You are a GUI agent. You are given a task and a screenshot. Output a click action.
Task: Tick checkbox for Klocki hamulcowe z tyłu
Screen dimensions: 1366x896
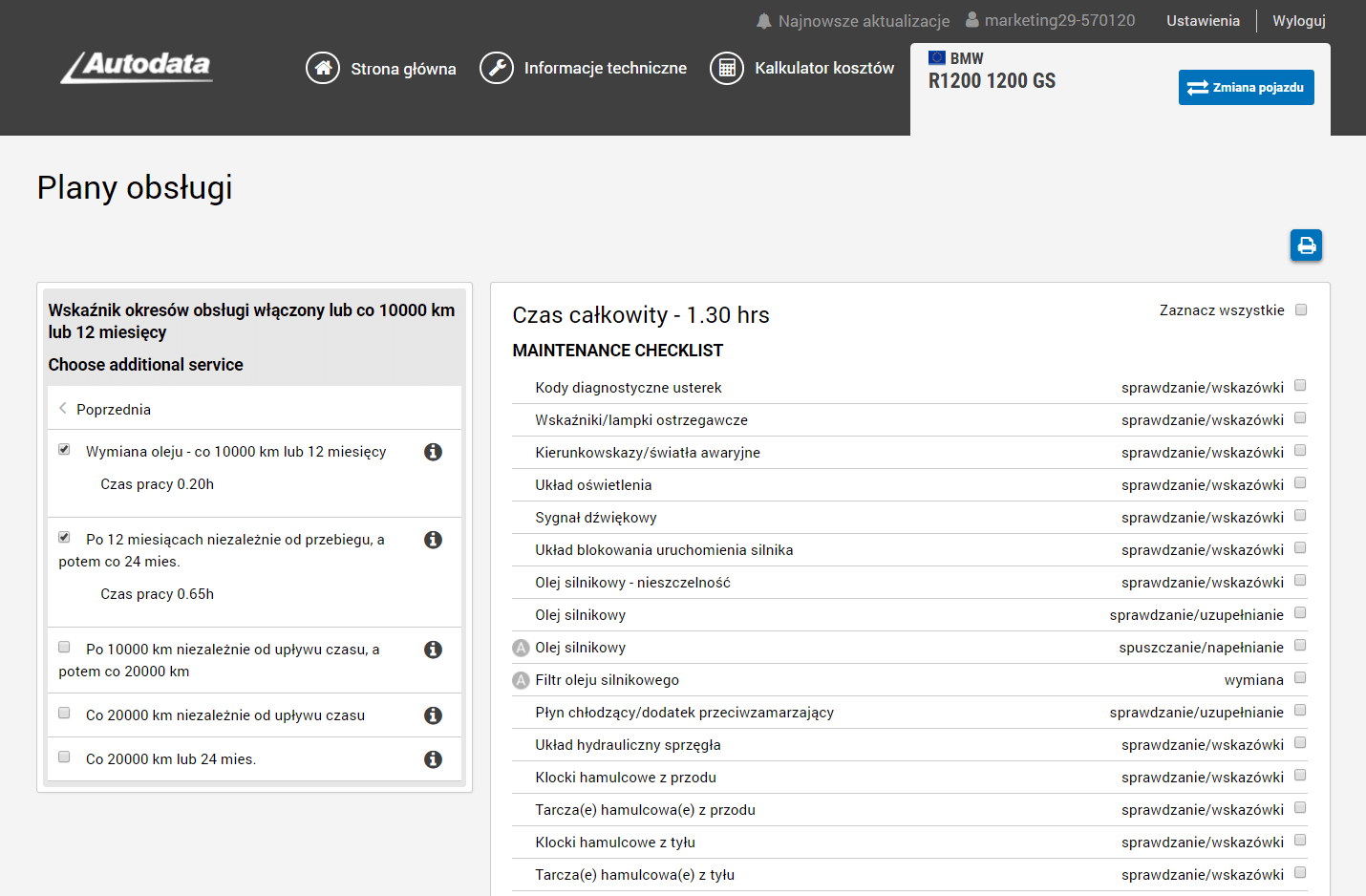(1300, 841)
